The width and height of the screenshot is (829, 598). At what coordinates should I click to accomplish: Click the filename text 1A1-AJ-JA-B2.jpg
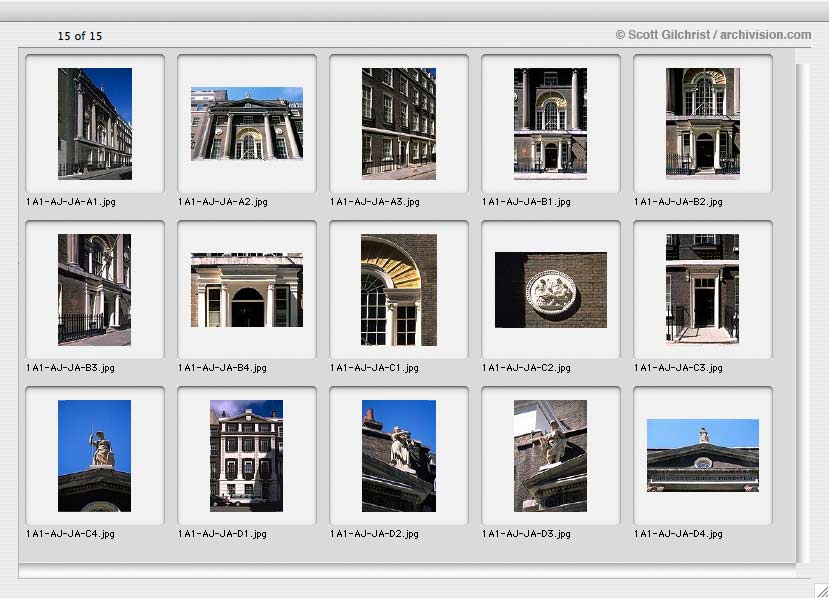[678, 201]
